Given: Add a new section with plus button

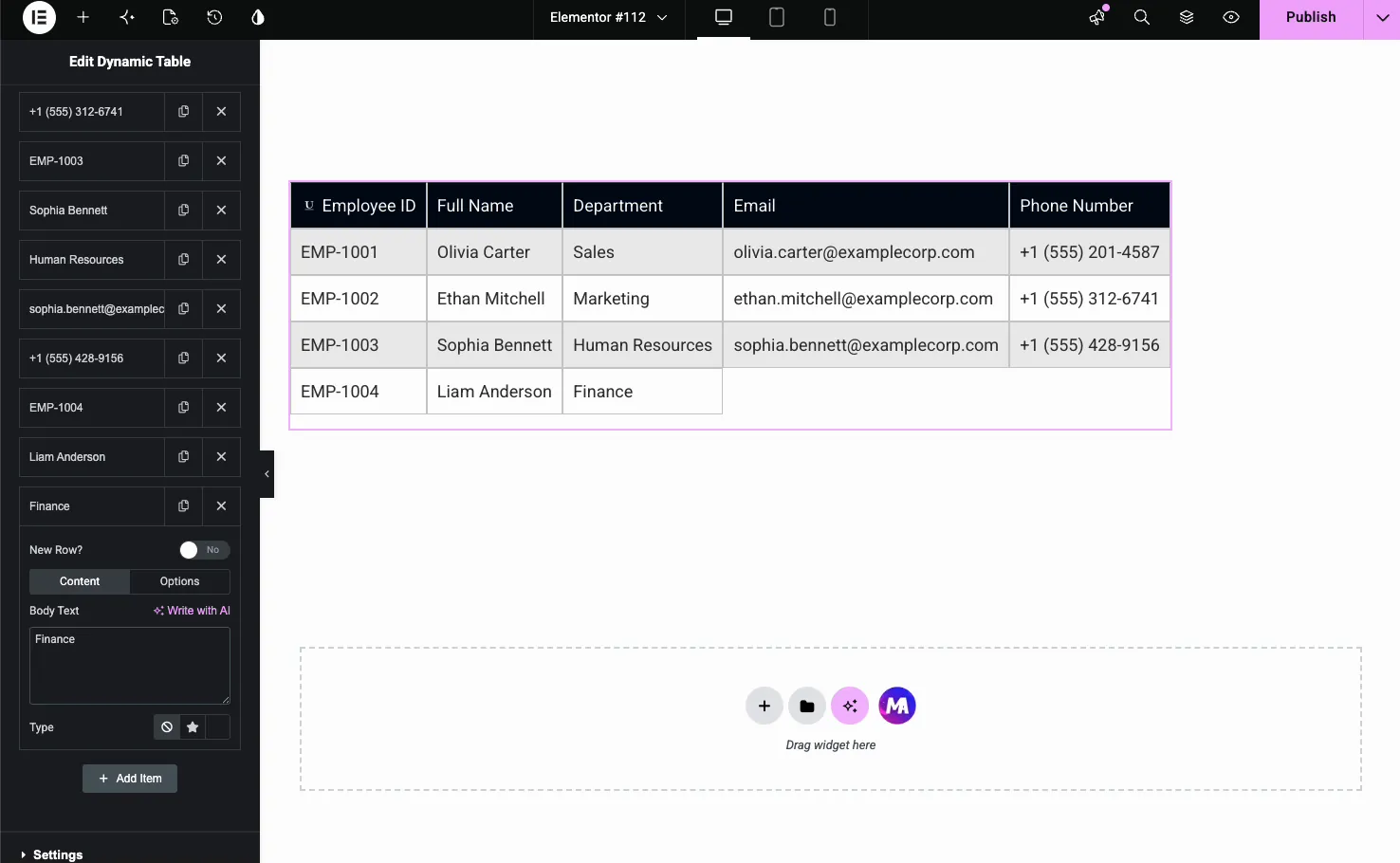Looking at the screenshot, I should tap(764, 706).
